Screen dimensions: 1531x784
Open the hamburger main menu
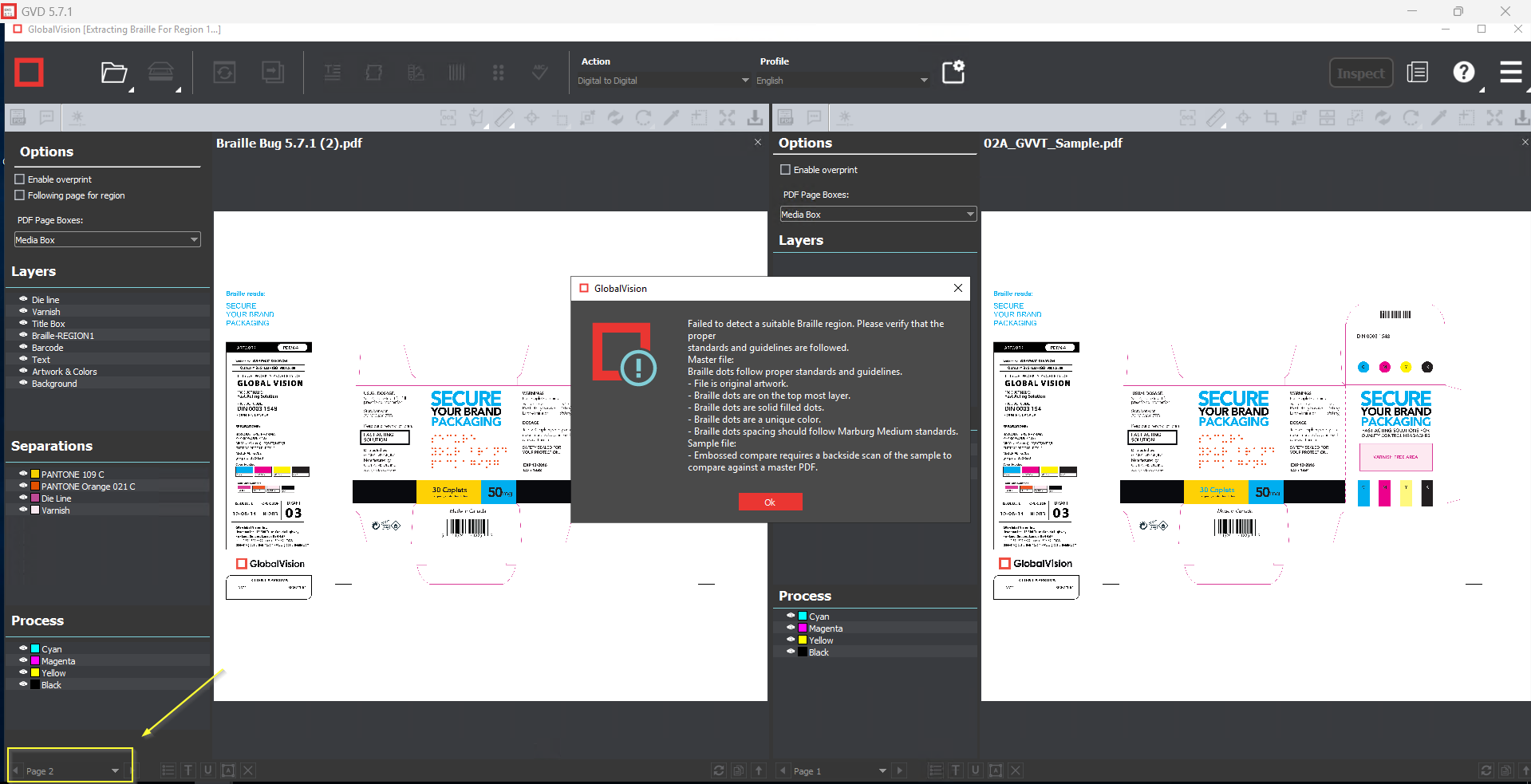pos(1510,73)
